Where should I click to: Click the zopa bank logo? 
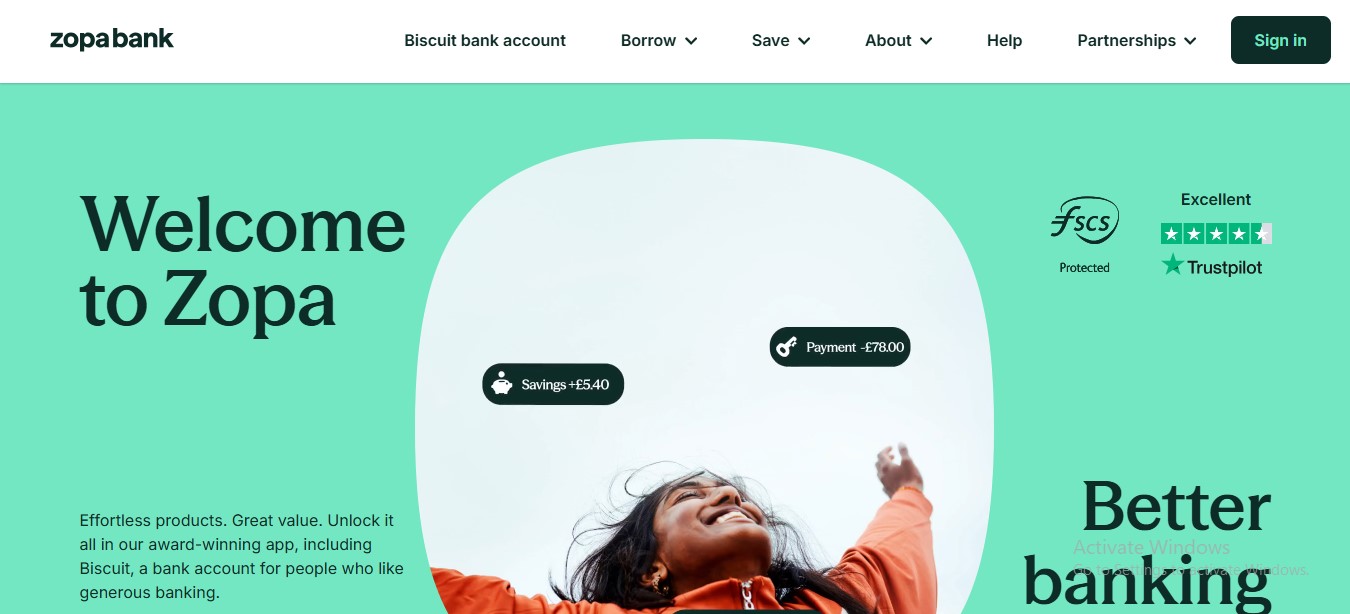[x=112, y=40]
